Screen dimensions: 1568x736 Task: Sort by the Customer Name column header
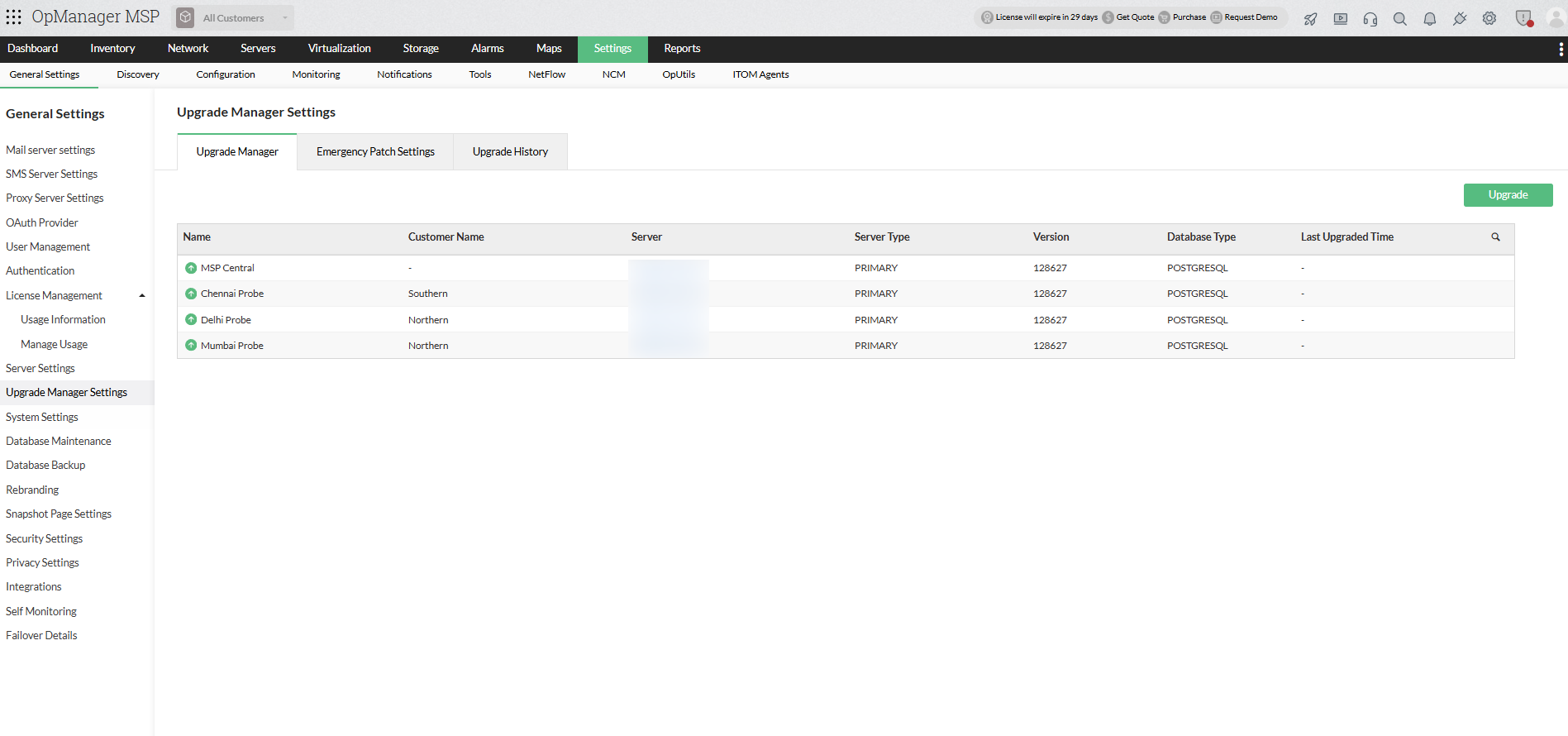[446, 237]
